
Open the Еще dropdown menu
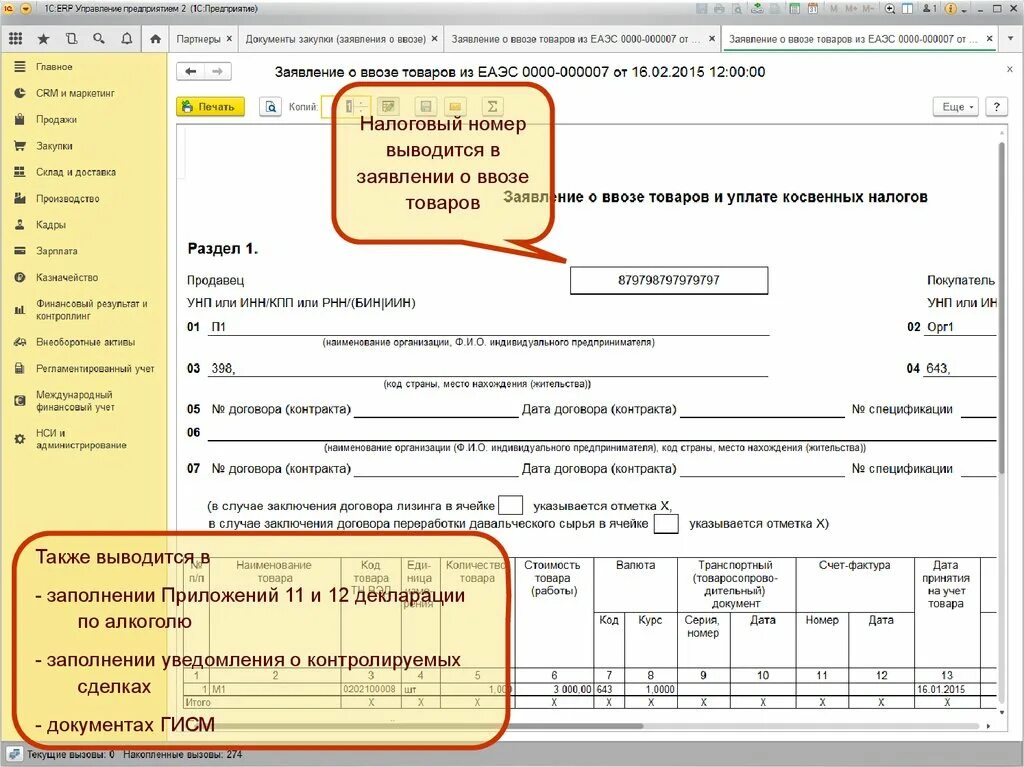(x=957, y=106)
